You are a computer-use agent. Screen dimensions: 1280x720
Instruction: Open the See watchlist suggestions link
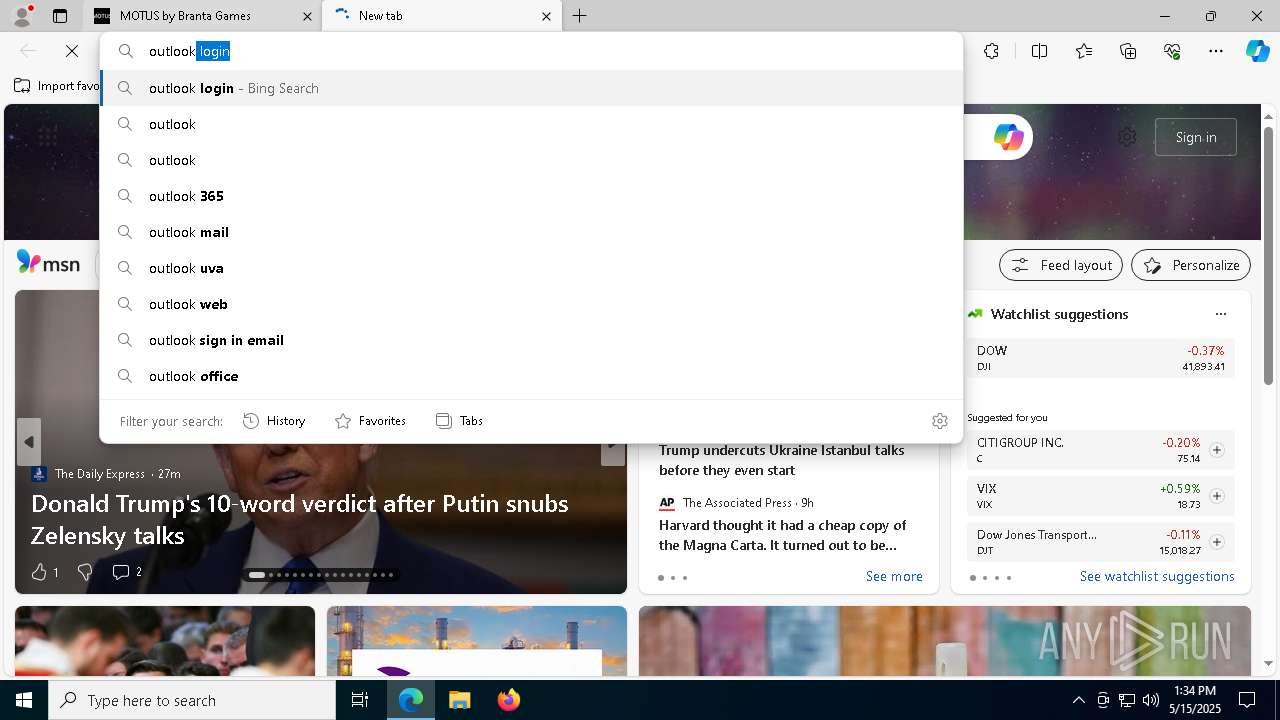(x=1157, y=576)
